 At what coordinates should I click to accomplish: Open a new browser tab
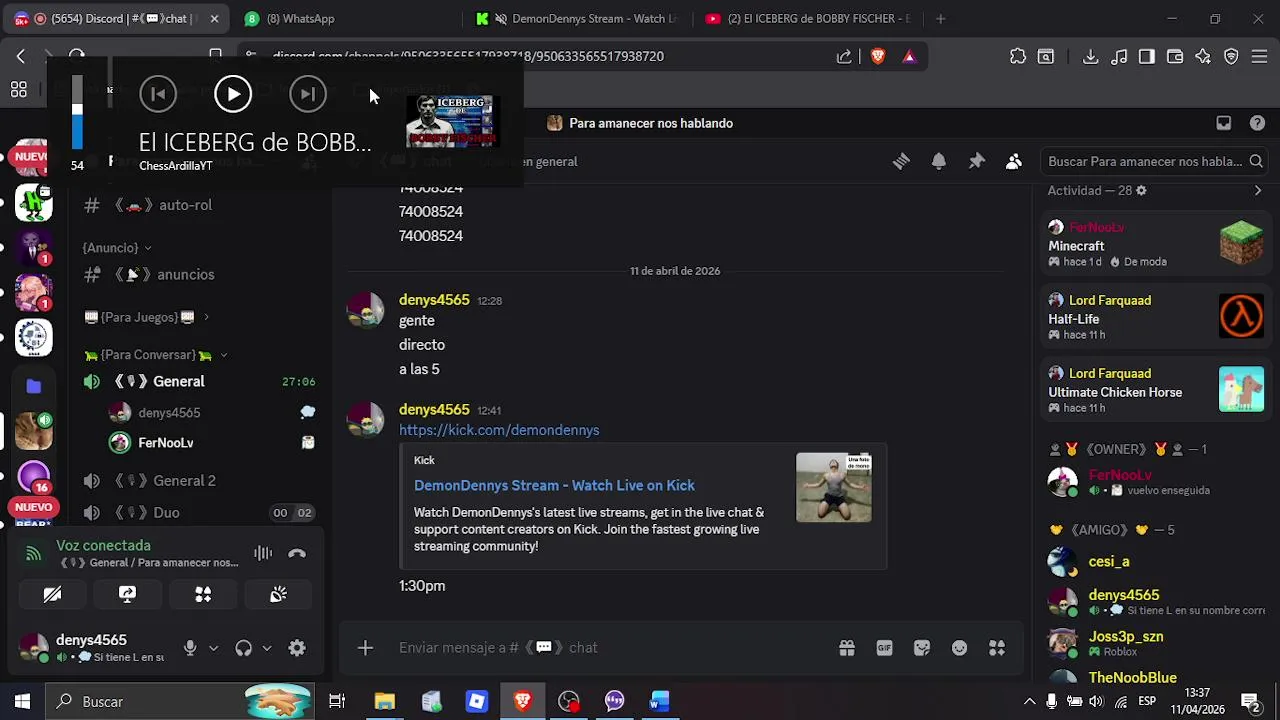pos(940,18)
